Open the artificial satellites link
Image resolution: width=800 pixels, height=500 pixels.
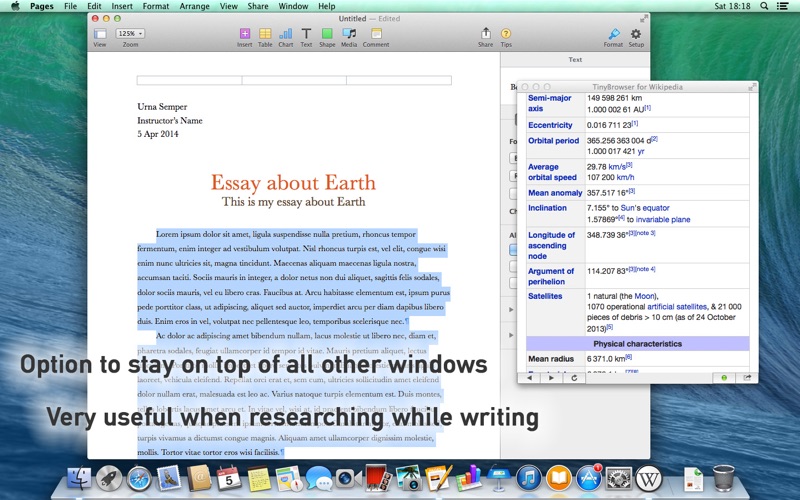pos(677,307)
